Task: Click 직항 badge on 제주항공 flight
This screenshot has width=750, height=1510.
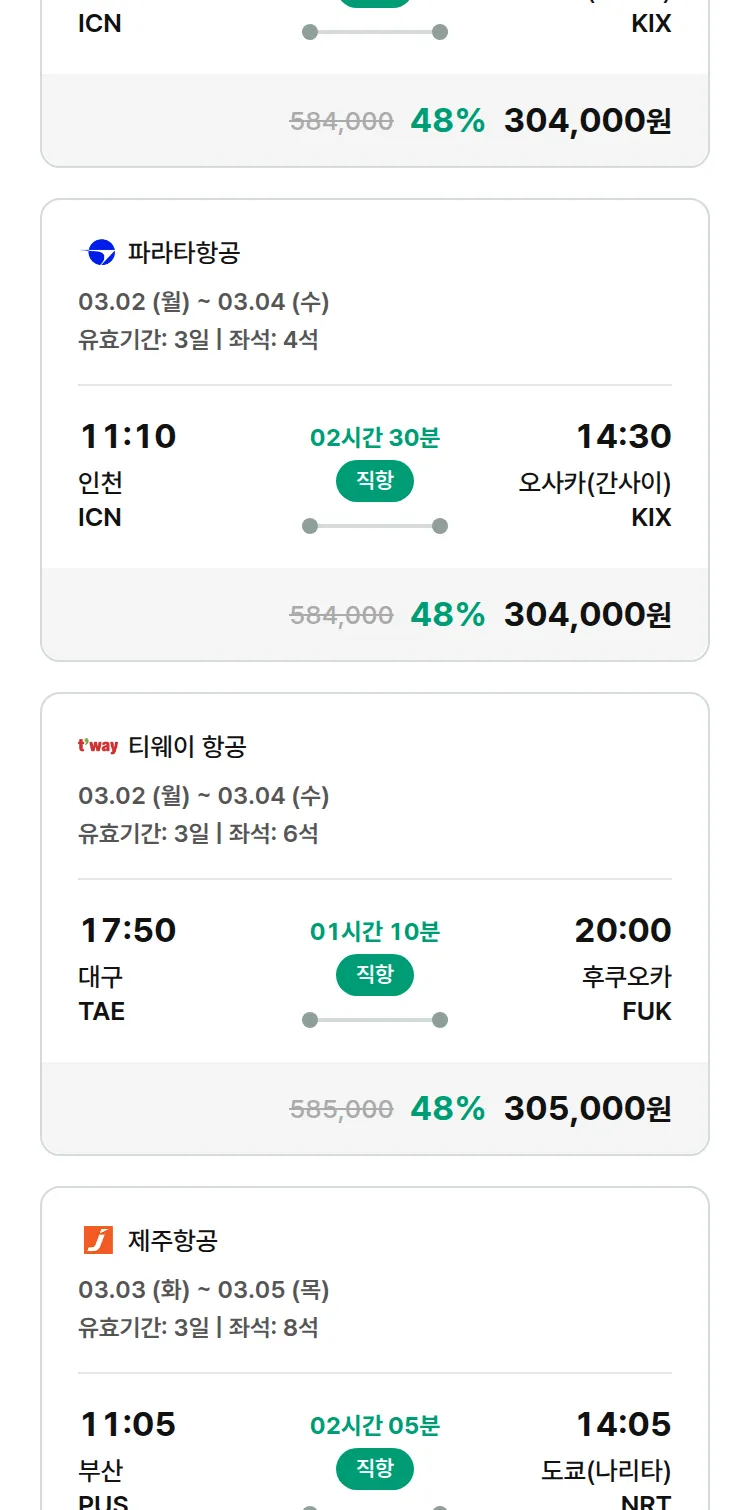Action: tap(374, 1469)
